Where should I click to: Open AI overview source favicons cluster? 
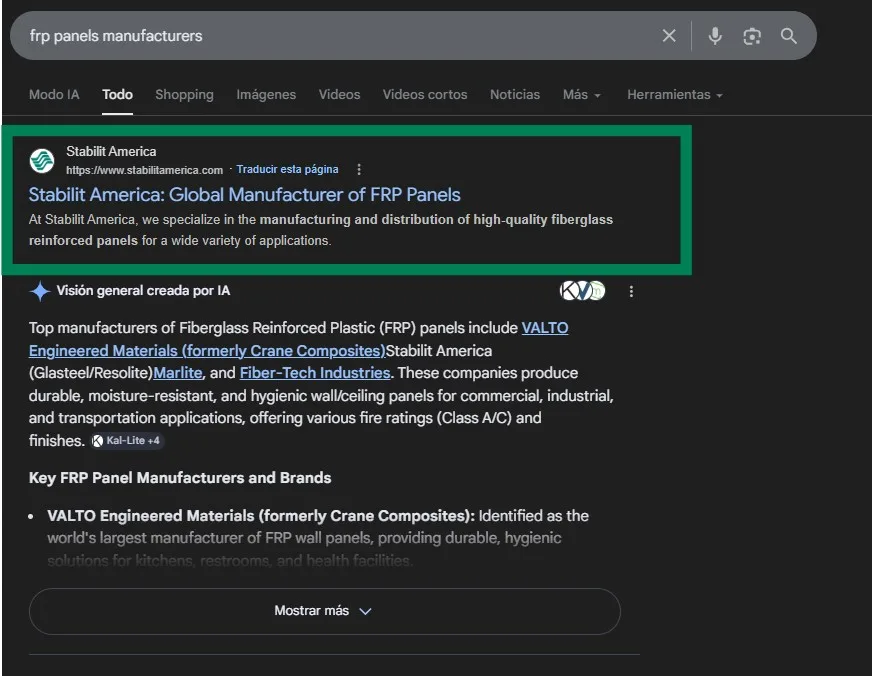tap(582, 291)
